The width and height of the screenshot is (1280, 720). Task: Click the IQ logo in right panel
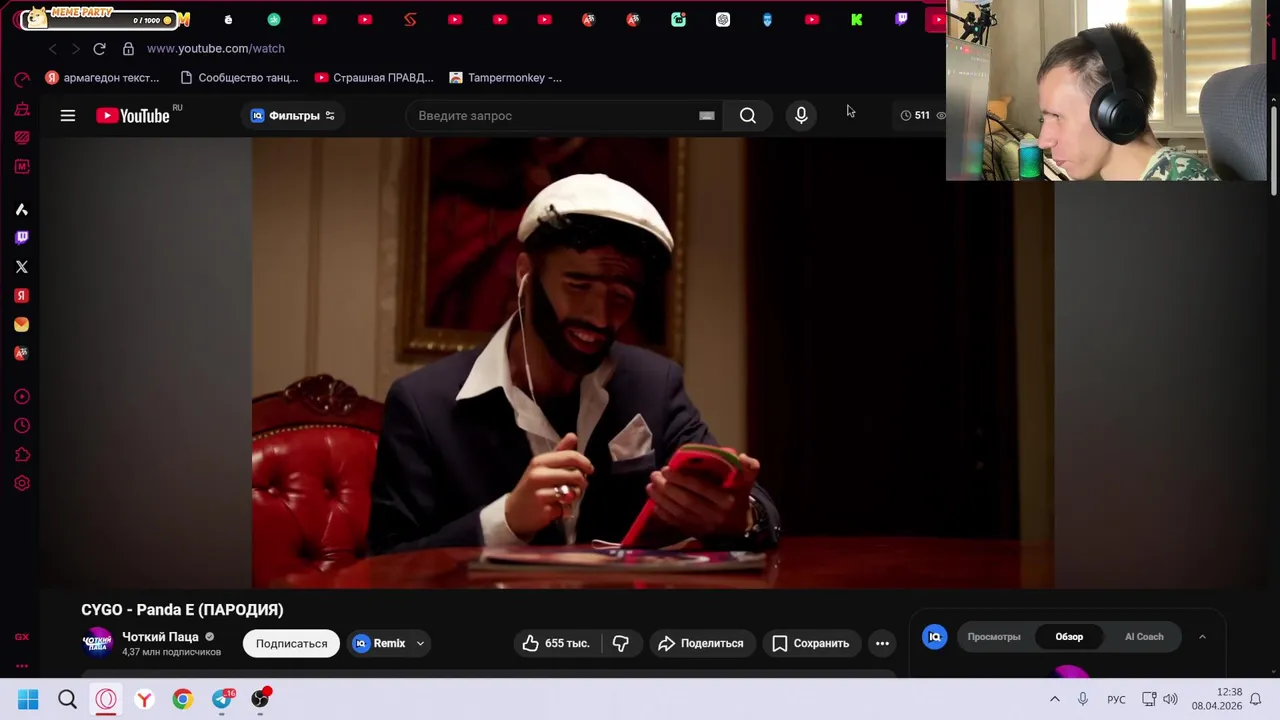(935, 637)
